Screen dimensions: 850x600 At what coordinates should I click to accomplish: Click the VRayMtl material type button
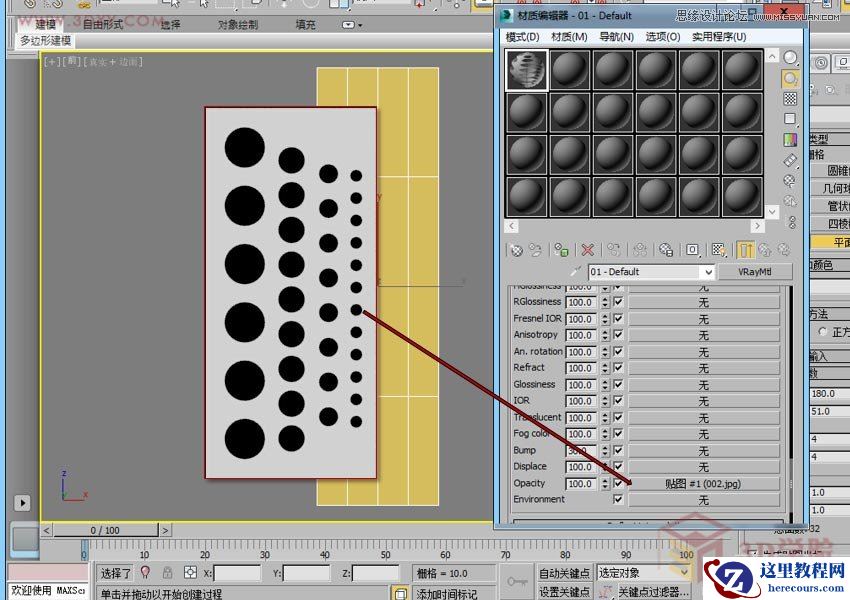click(757, 271)
